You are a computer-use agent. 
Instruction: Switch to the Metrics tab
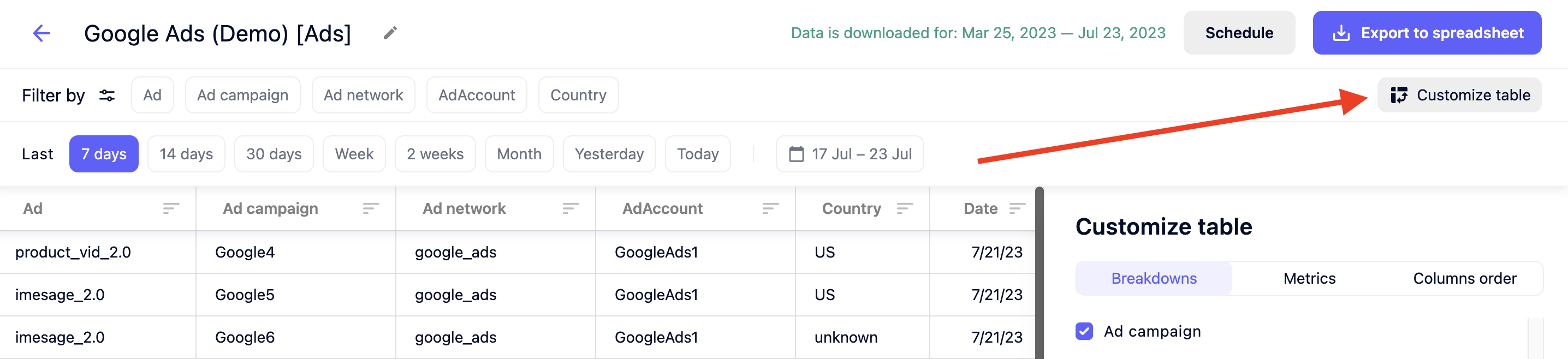[1309, 278]
